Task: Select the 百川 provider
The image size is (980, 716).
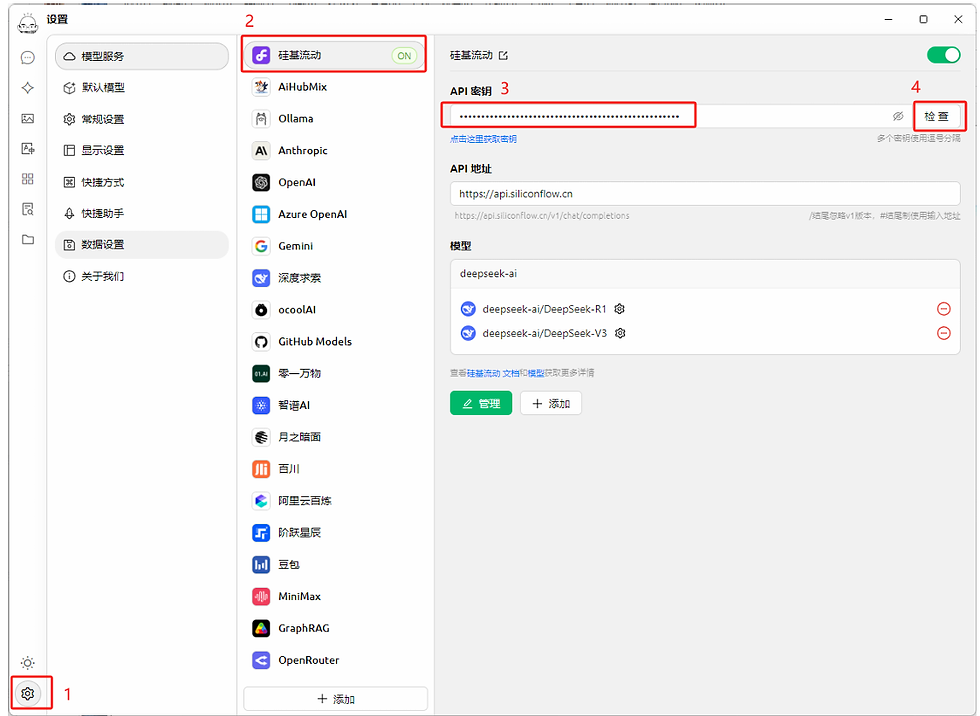Action: [x=335, y=469]
